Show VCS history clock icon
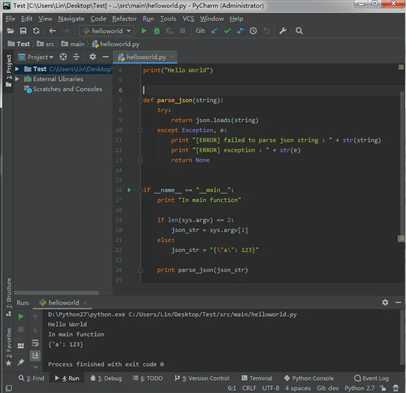 click(253, 31)
